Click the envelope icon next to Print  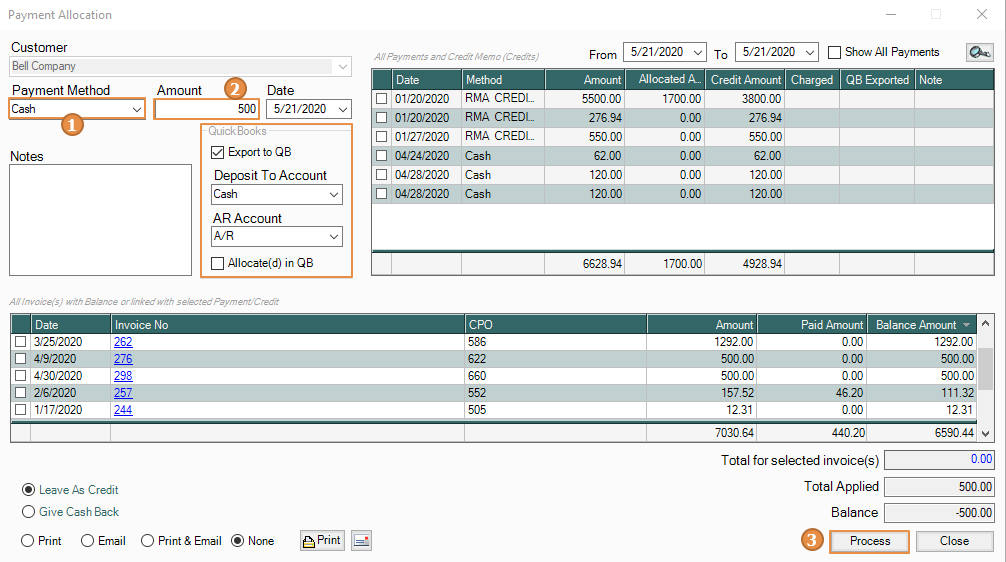pyautogui.click(x=361, y=541)
